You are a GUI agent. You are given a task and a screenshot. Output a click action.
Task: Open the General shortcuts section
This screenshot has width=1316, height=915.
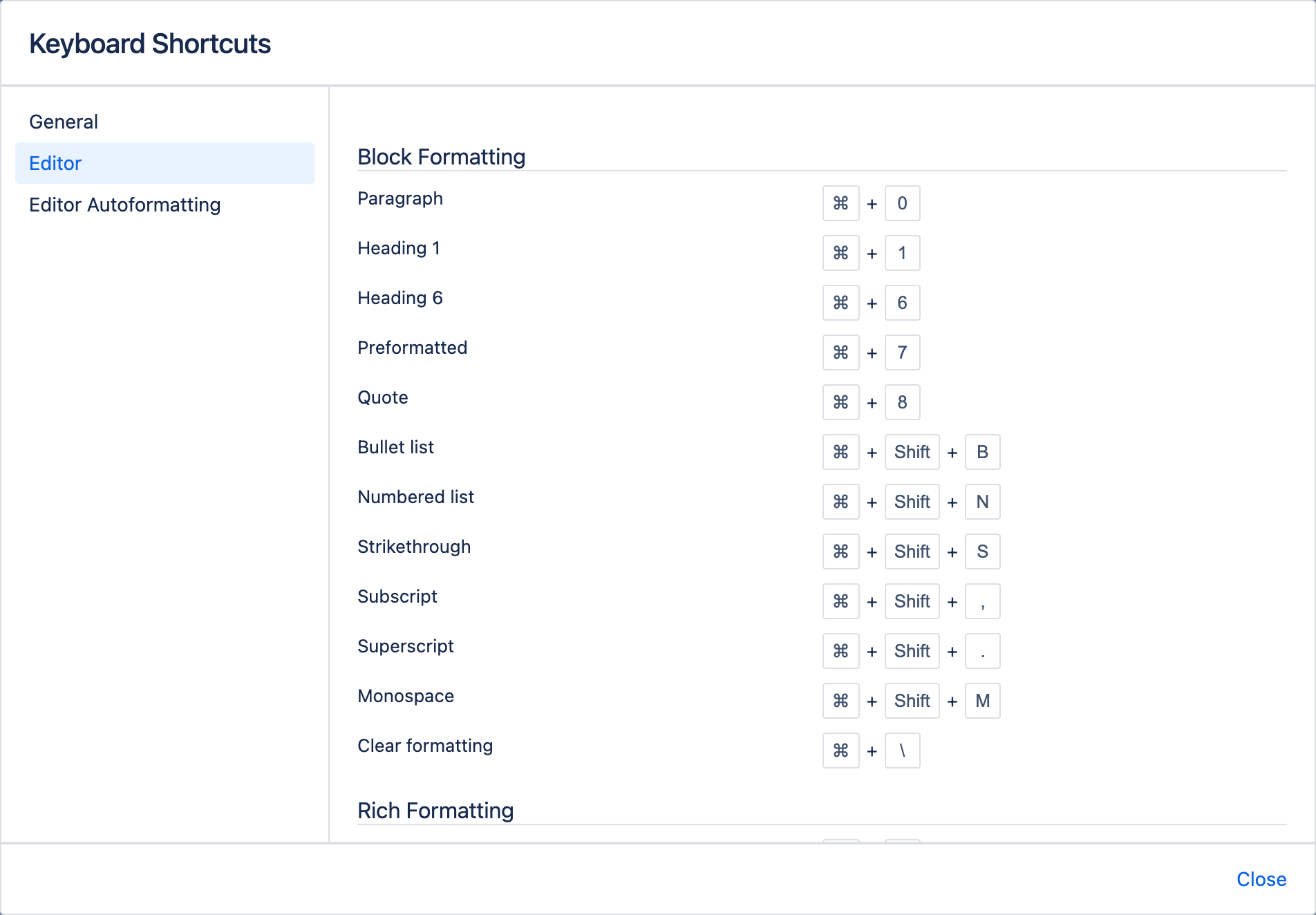point(64,122)
